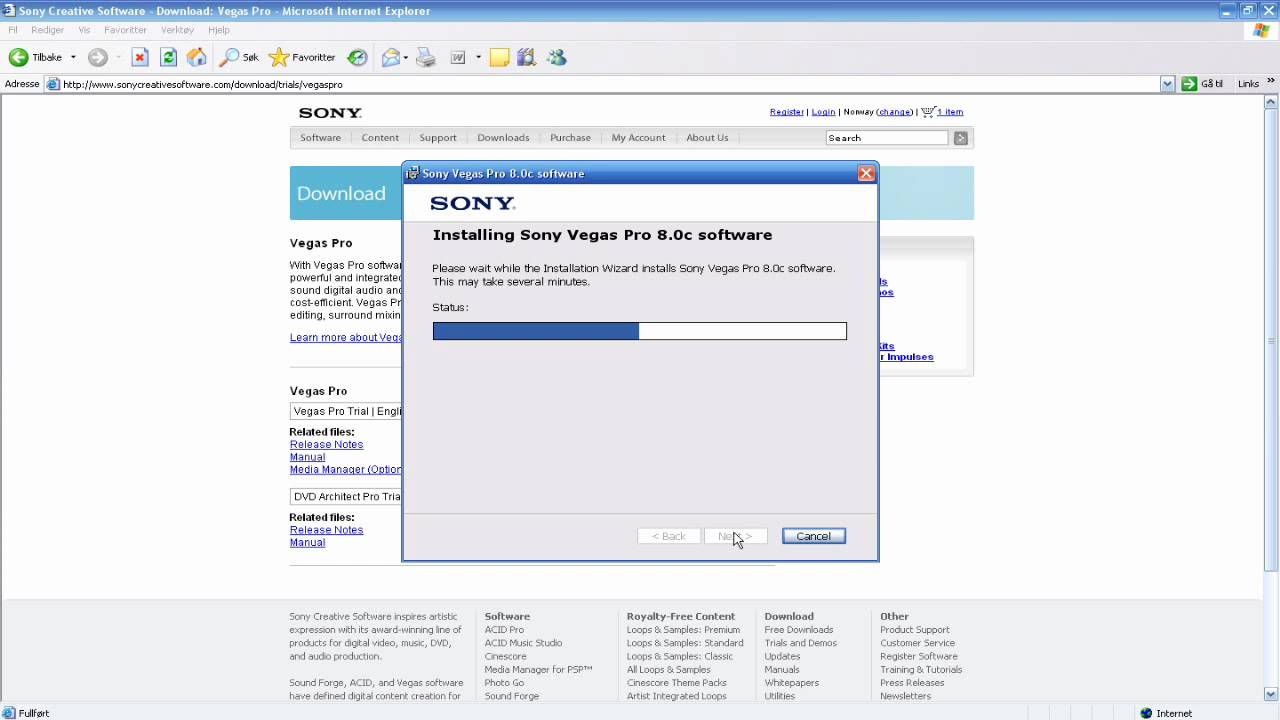Open the Media Manager link
The image size is (1280, 720).
point(346,470)
